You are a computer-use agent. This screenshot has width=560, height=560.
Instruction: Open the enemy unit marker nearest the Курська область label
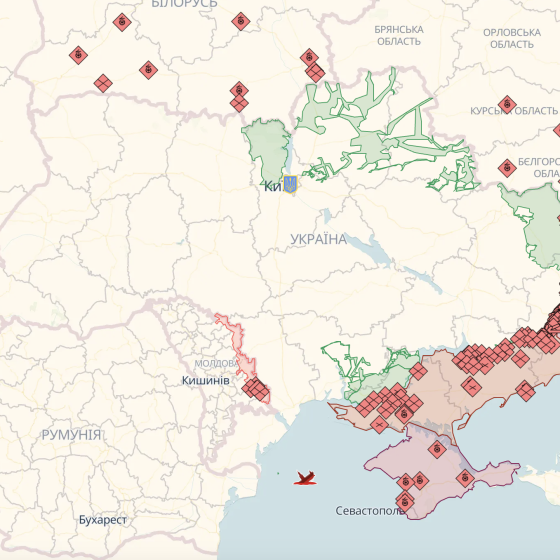pyautogui.click(x=507, y=105)
